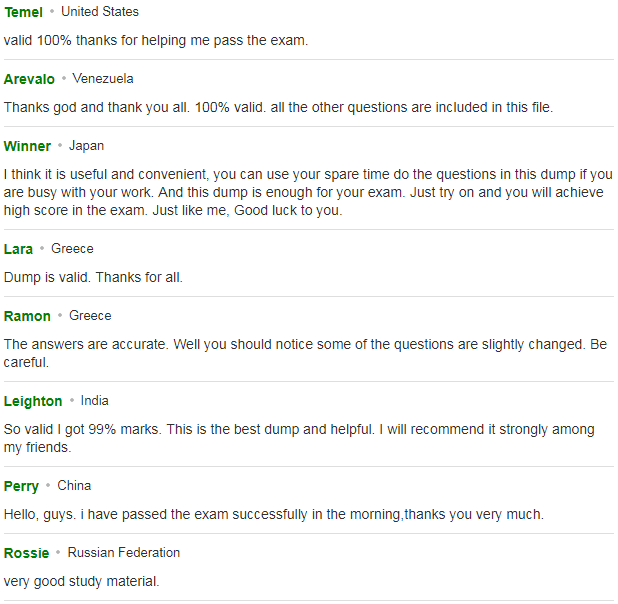Click reviewer name Ramon

pos(27,316)
